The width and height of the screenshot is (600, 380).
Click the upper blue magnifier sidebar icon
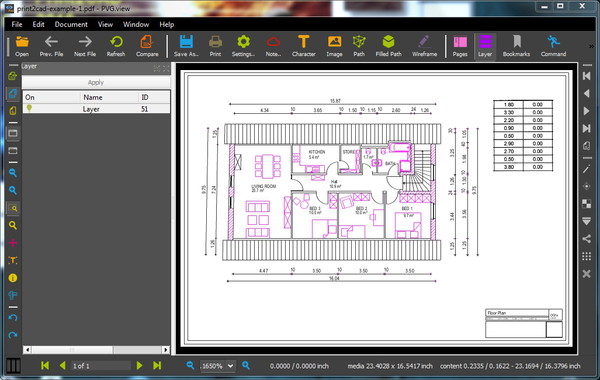pyautogui.click(x=13, y=173)
